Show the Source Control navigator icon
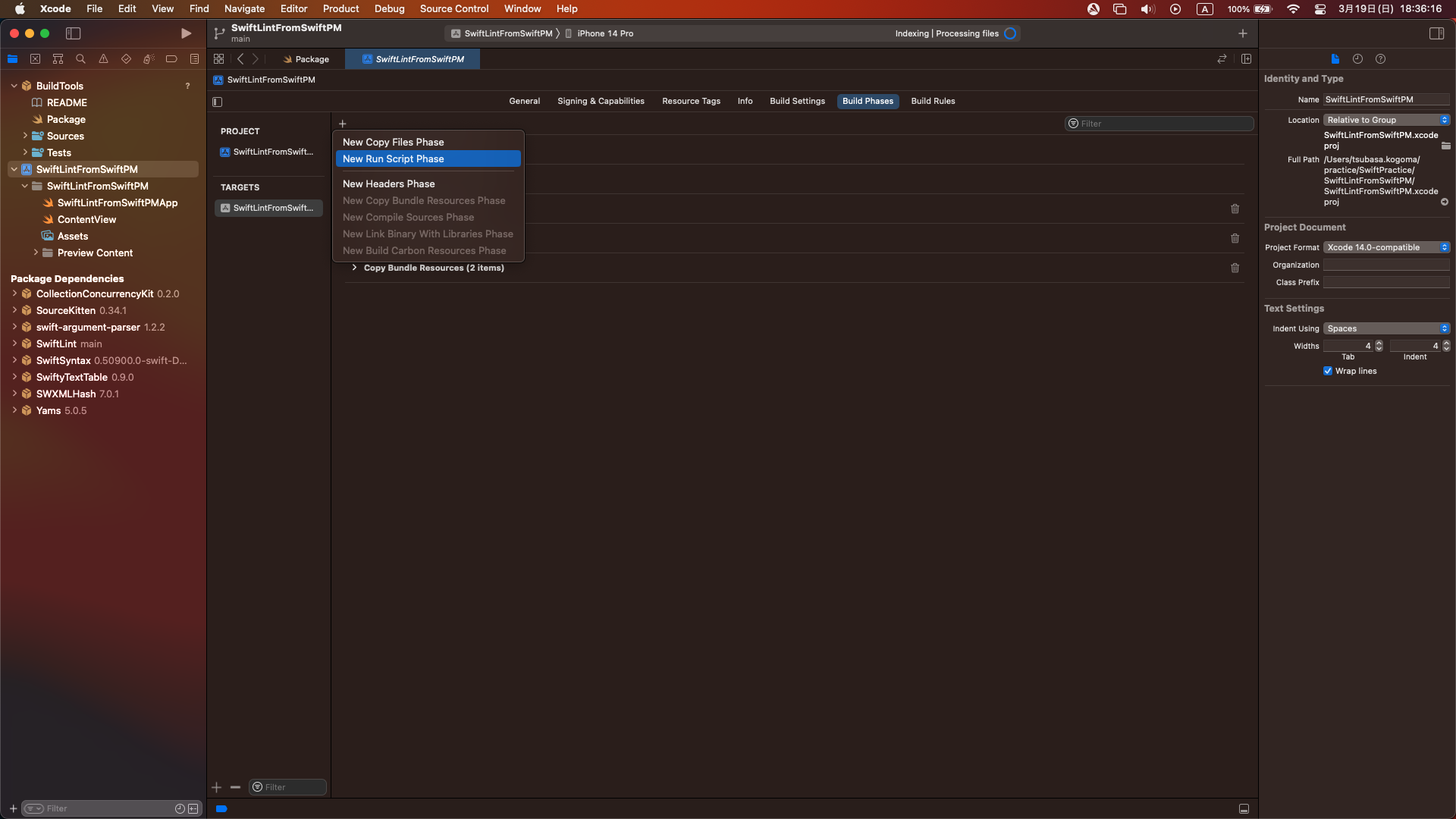 [x=35, y=59]
